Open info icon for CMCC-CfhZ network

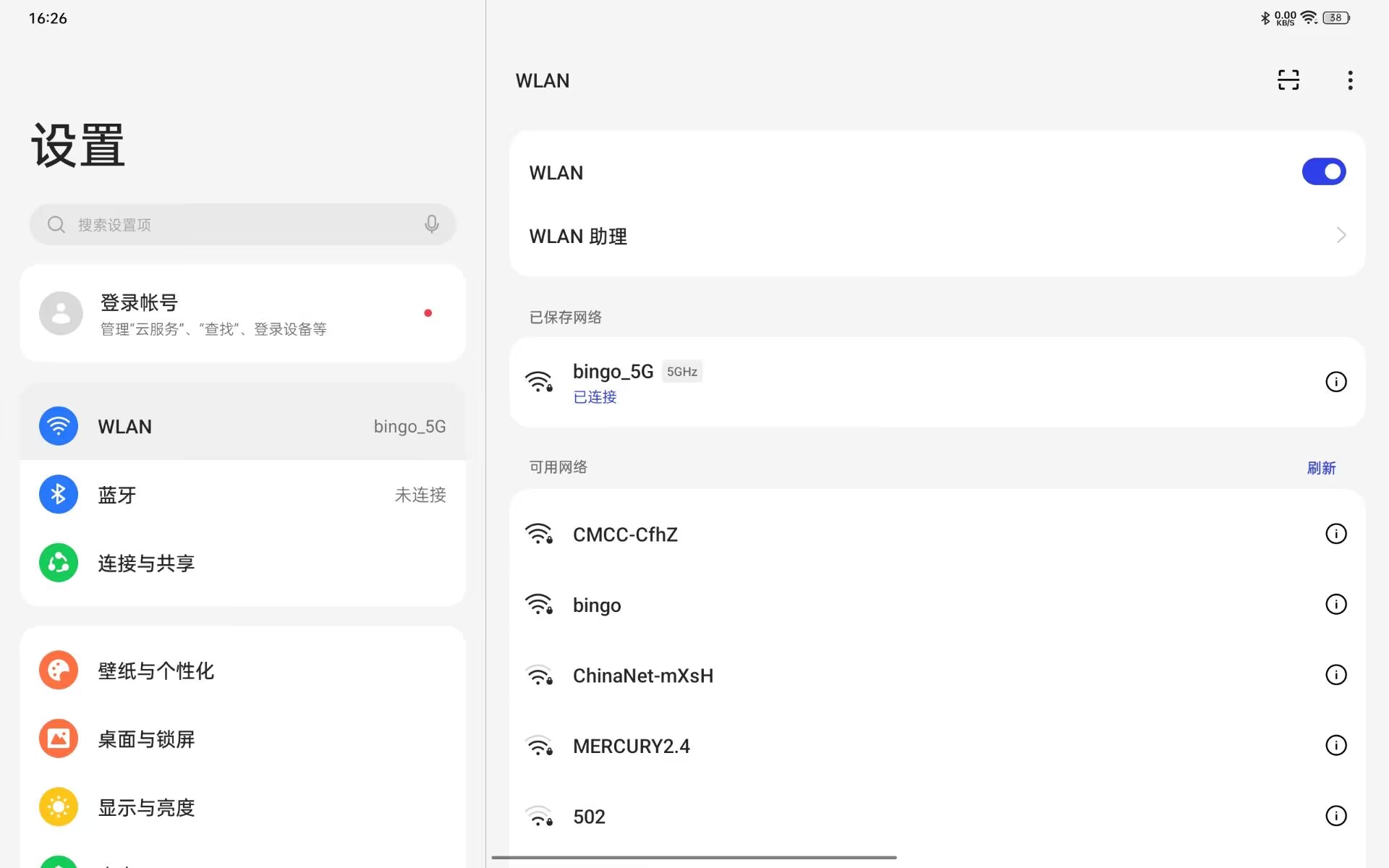(x=1335, y=534)
